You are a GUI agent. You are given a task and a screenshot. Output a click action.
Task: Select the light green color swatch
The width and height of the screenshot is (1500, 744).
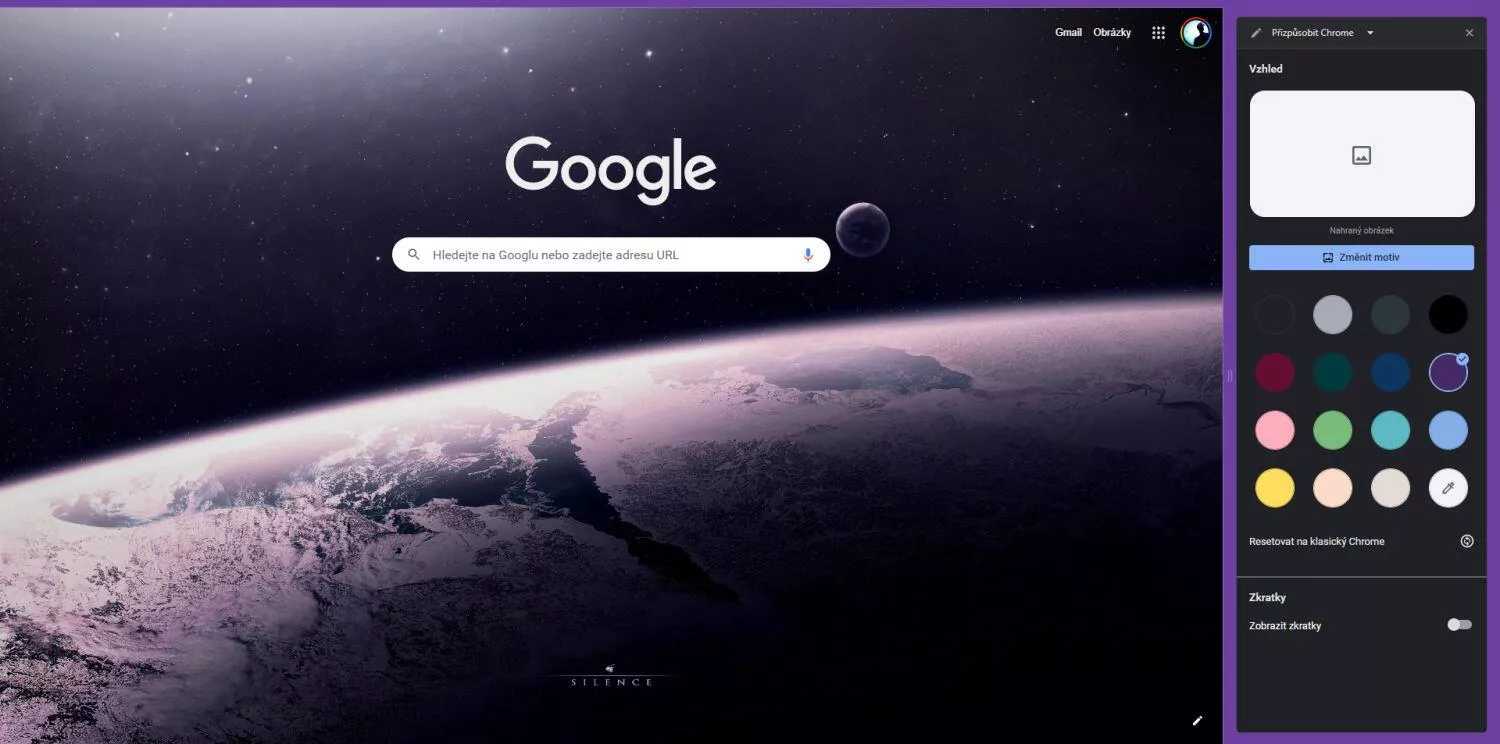pos(1332,430)
